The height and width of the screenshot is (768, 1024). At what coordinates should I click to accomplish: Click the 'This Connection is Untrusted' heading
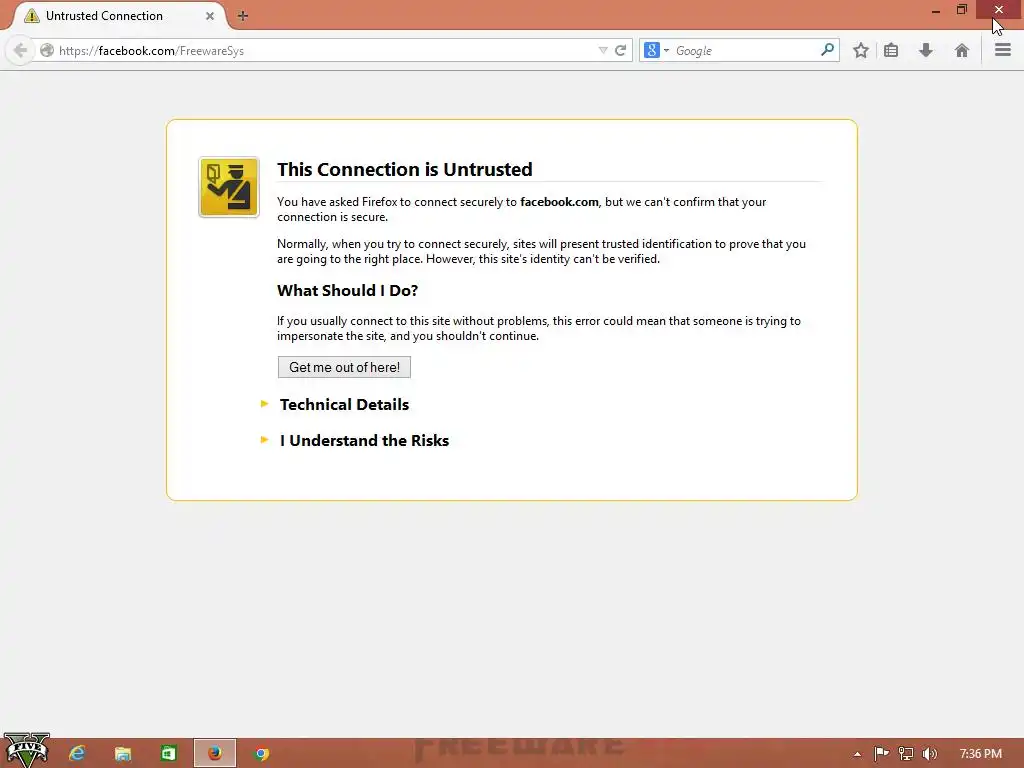tap(404, 169)
